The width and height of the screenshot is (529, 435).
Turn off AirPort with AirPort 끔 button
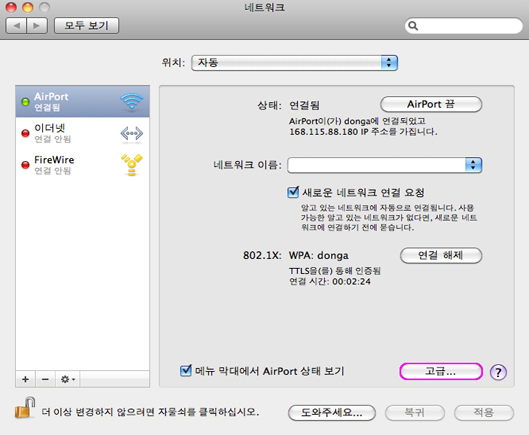tap(431, 104)
